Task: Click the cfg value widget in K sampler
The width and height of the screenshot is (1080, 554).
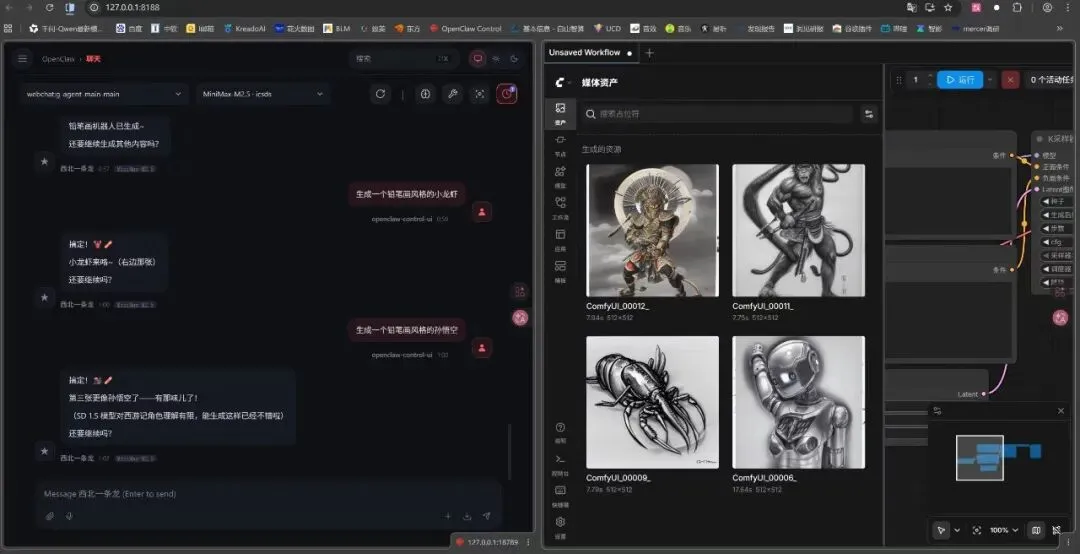Action: (x=1057, y=242)
